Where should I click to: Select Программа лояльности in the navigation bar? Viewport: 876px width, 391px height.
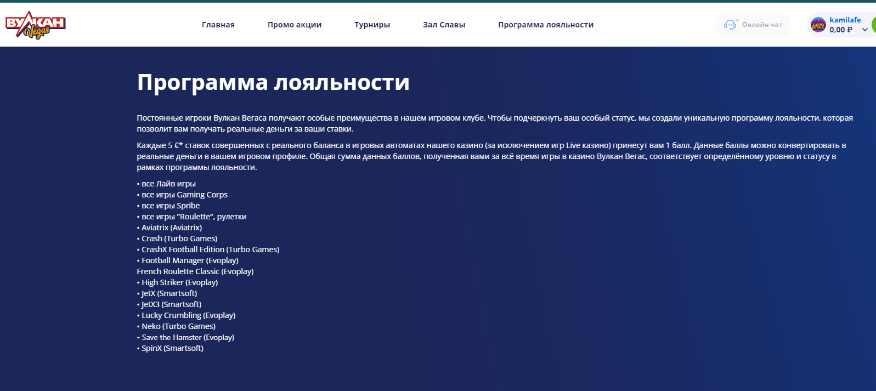coord(546,25)
